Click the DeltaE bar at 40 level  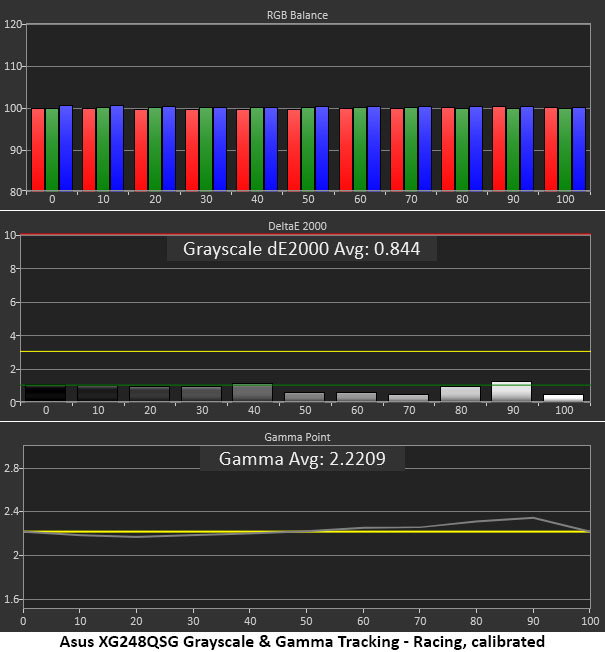[253, 392]
